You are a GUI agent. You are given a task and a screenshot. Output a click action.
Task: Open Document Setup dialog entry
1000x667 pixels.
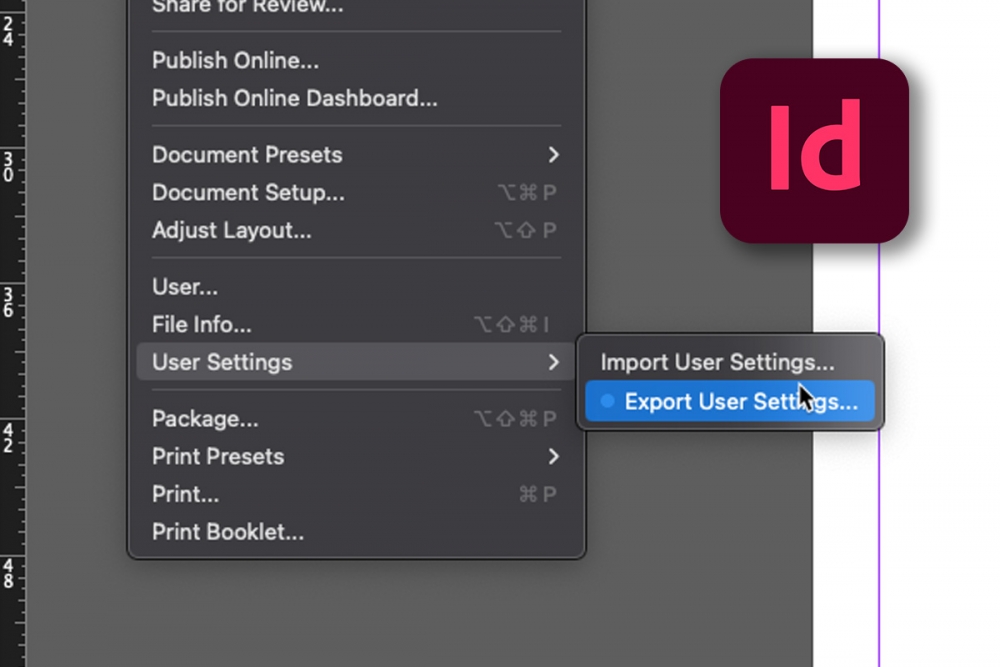248,193
